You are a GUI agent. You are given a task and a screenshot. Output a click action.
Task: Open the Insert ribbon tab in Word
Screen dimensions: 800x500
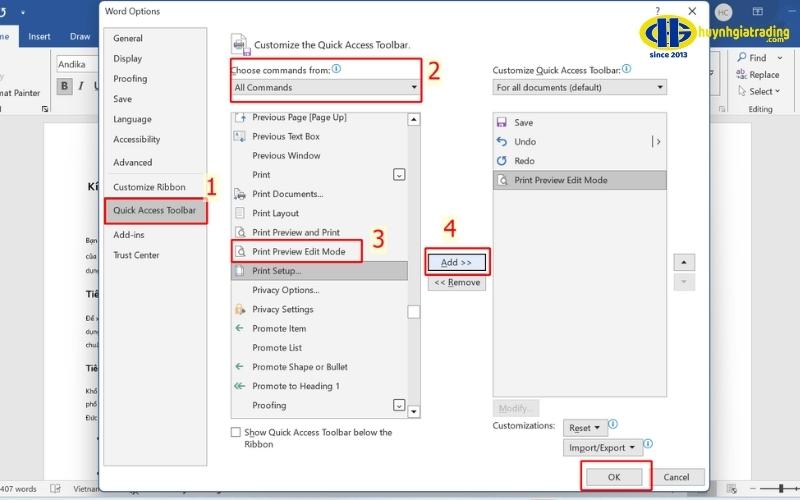click(x=39, y=37)
